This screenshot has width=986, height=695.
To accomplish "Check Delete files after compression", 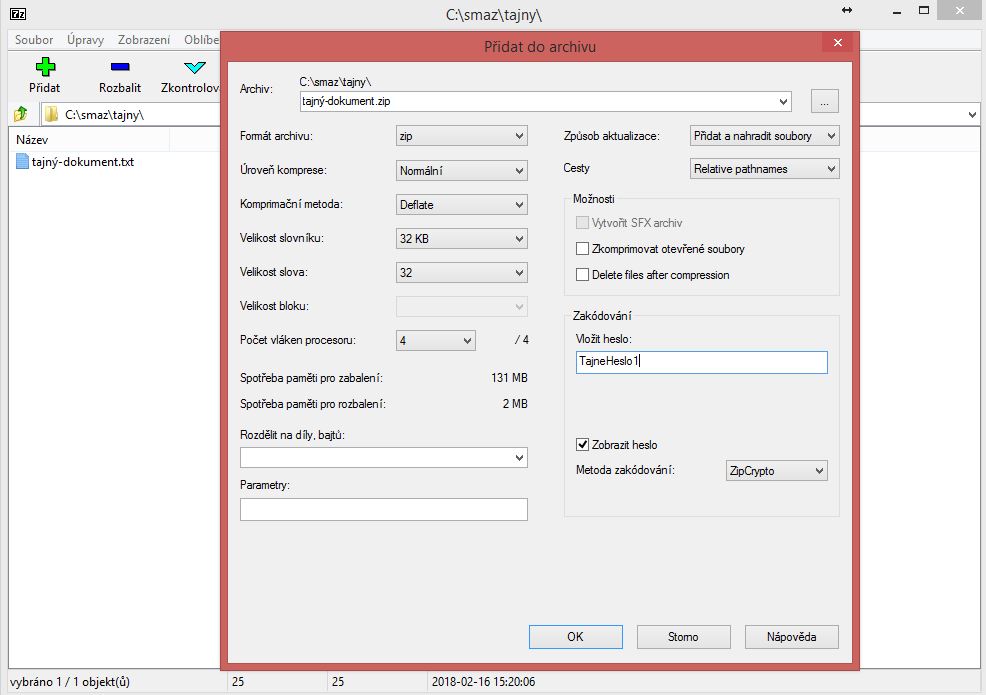I will 583,275.
